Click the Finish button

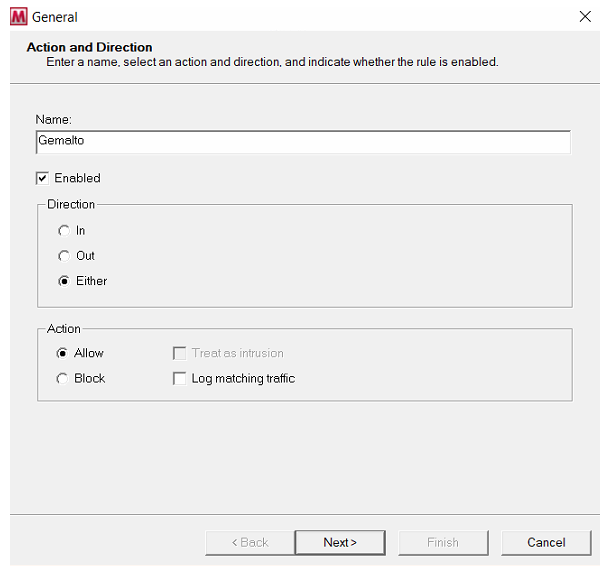click(442, 542)
